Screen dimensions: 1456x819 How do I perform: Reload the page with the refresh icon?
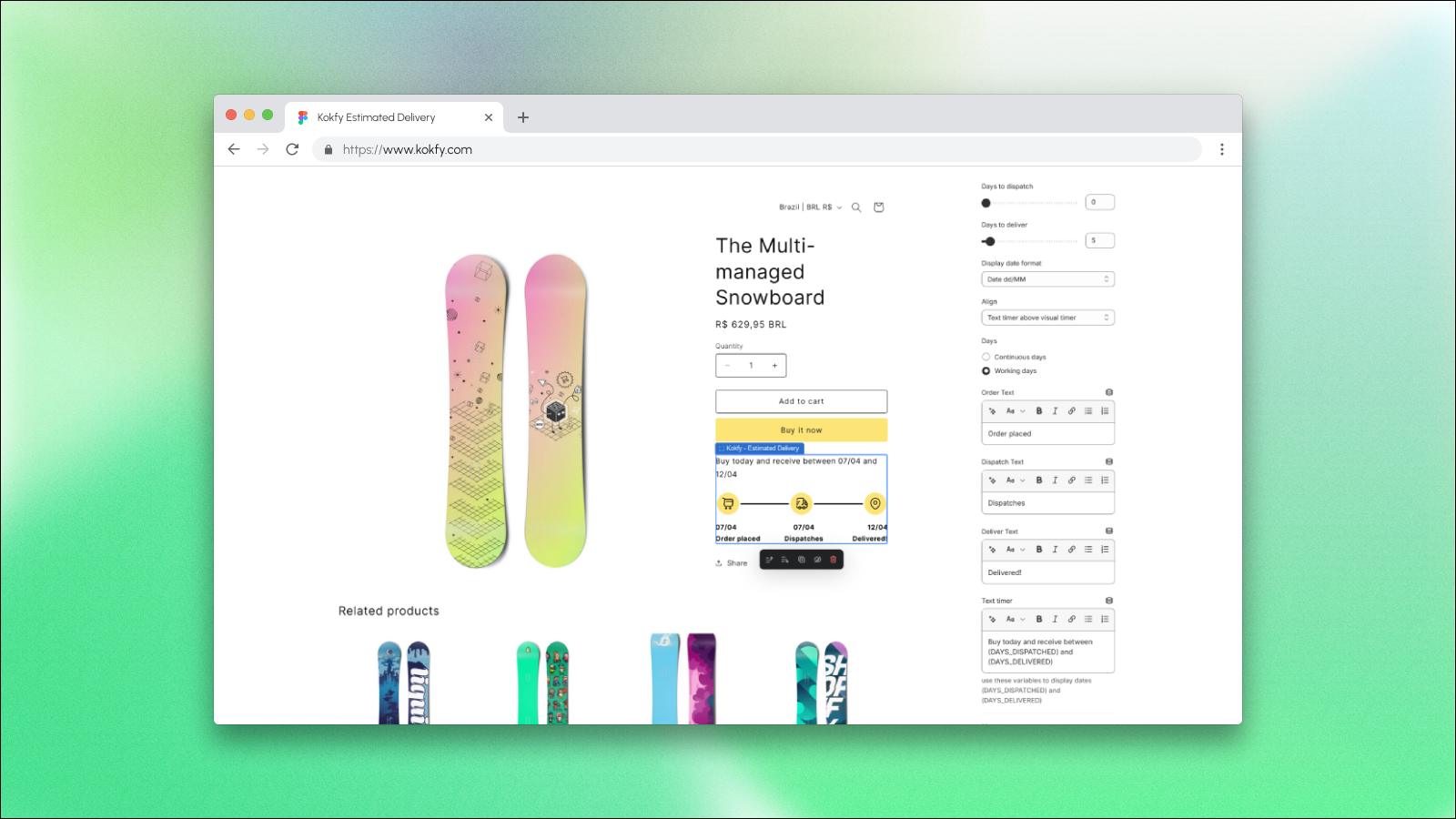point(292,149)
